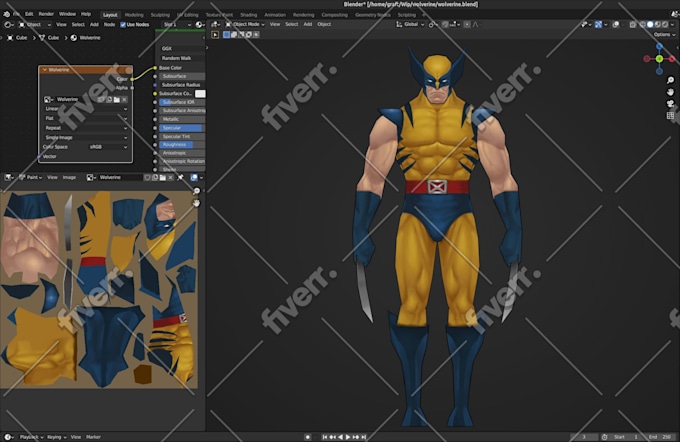Click the image editor pan hand icon
Image resolution: width=680 pixels, height=442 pixels.
[196, 203]
